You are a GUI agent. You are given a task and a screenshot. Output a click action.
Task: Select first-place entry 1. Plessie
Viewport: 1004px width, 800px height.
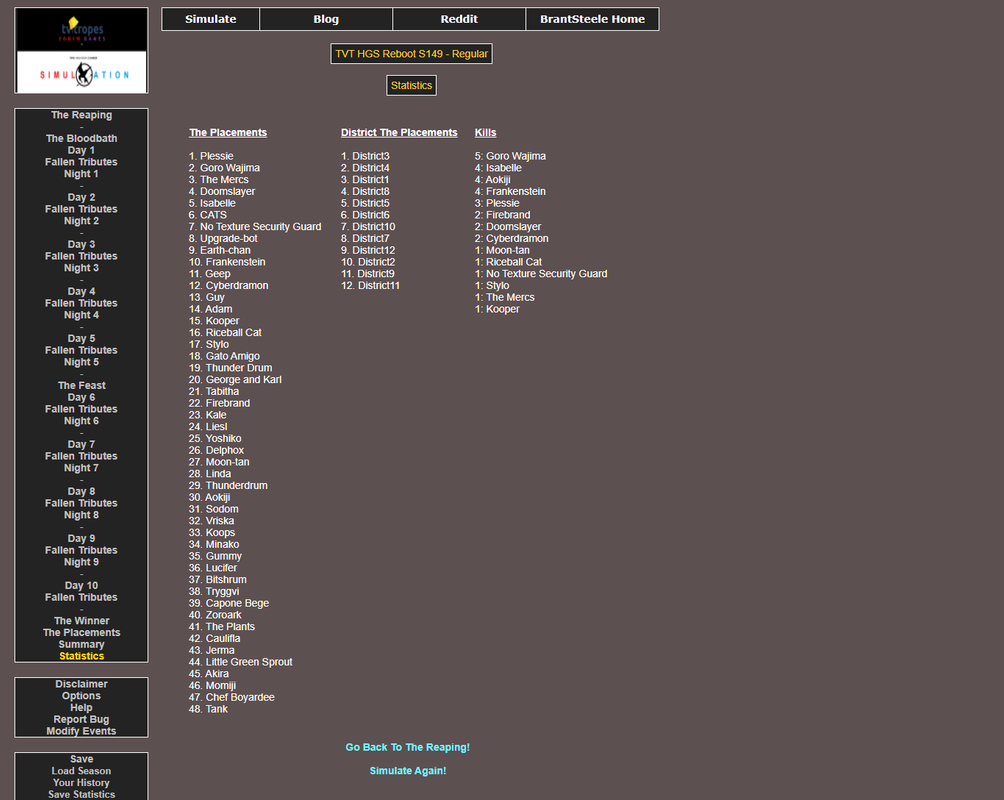click(211, 156)
